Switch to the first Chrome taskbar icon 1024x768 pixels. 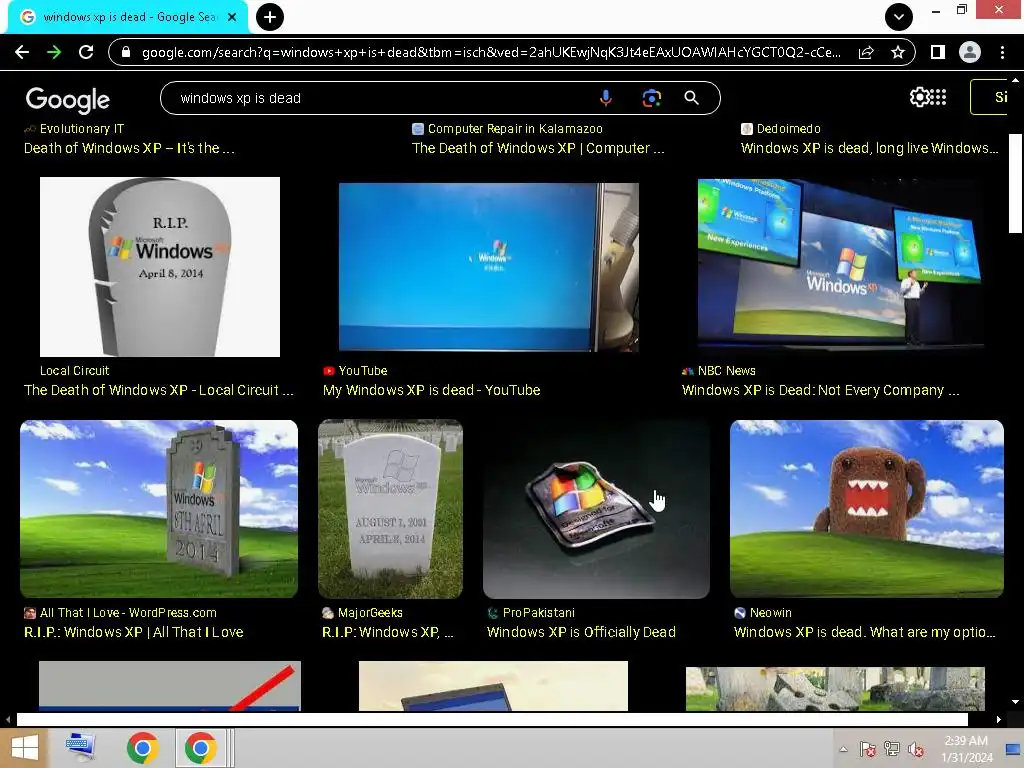tap(142, 748)
